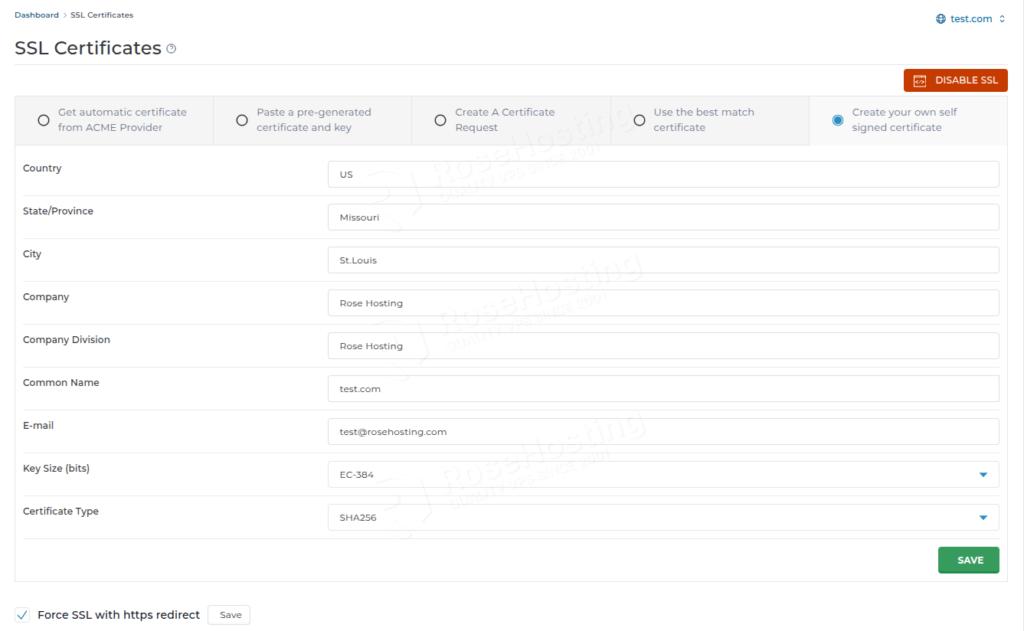Expand the Certificate Type dropdown
This screenshot has width=1024, height=631.
click(x=662, y=518)
